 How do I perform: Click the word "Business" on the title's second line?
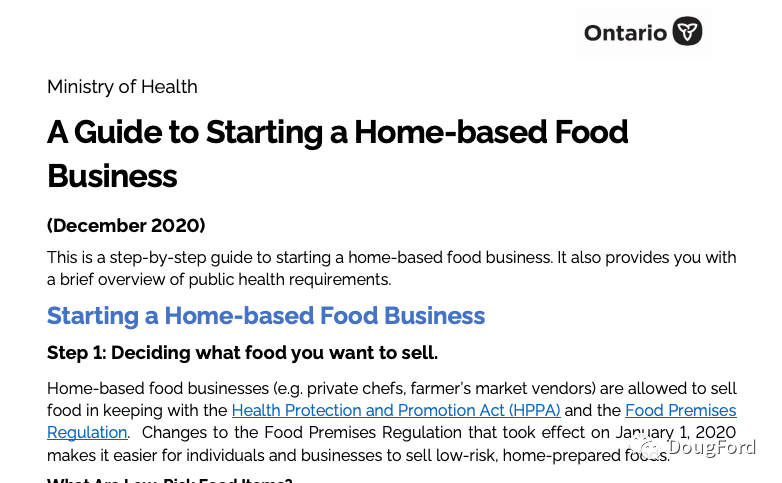112,177
